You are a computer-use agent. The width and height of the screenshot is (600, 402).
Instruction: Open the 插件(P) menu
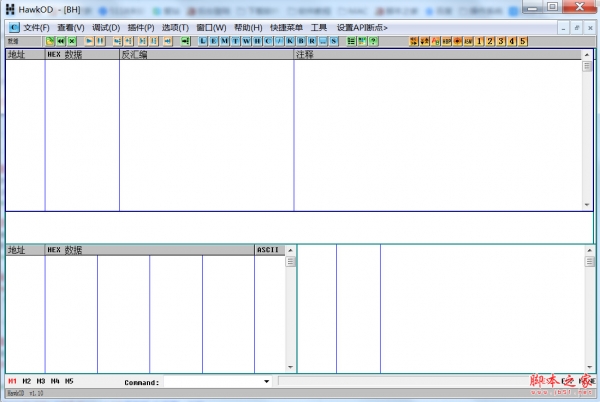click(x=141, y=27)
